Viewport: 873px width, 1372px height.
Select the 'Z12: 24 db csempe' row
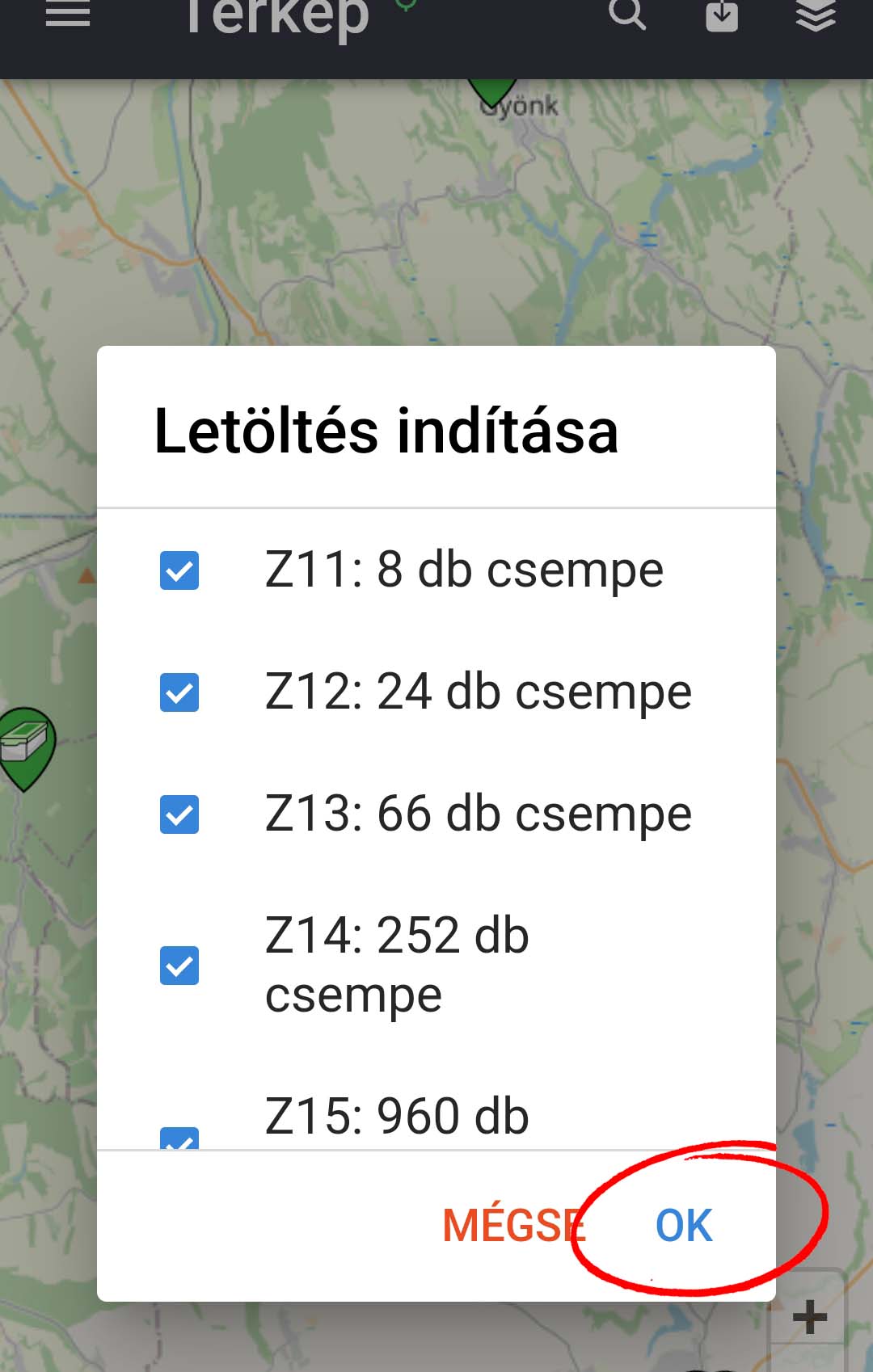click(436, 692)
